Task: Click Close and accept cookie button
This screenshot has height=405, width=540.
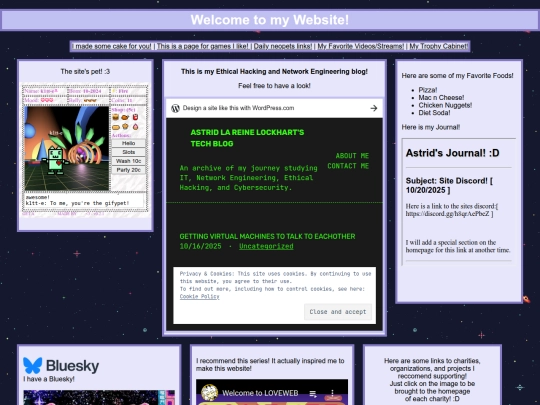Action: (x=338, y=312)
